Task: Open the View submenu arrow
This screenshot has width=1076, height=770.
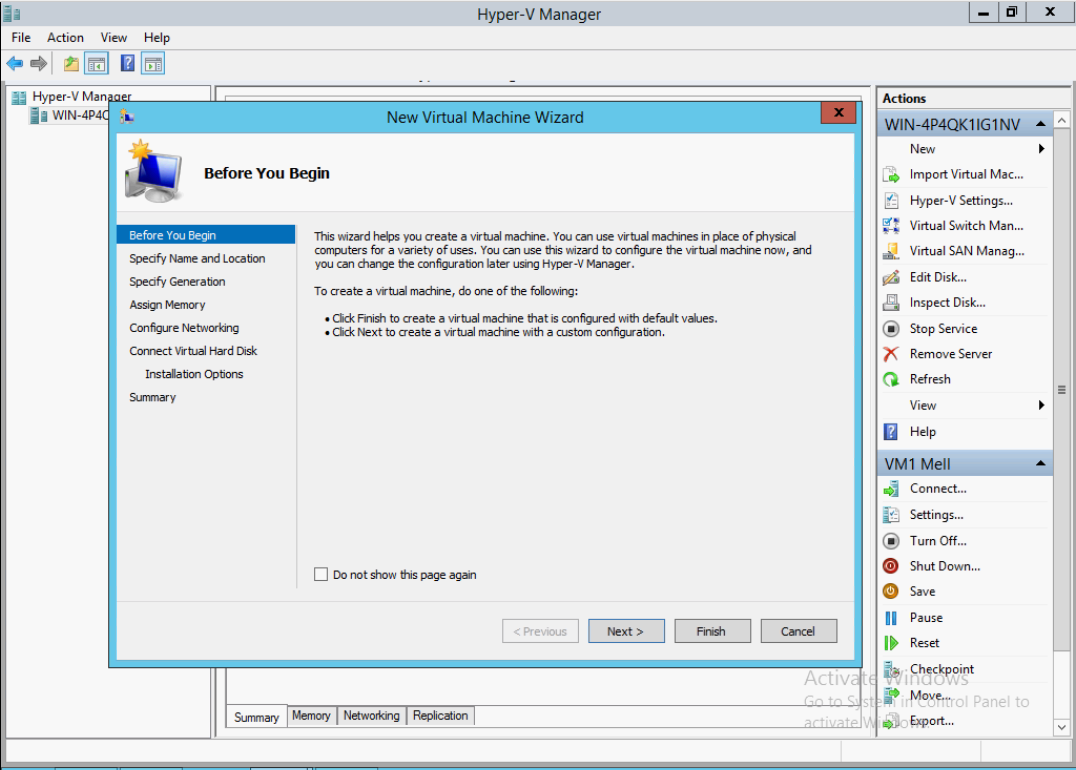Action: tap(1040, 405)
